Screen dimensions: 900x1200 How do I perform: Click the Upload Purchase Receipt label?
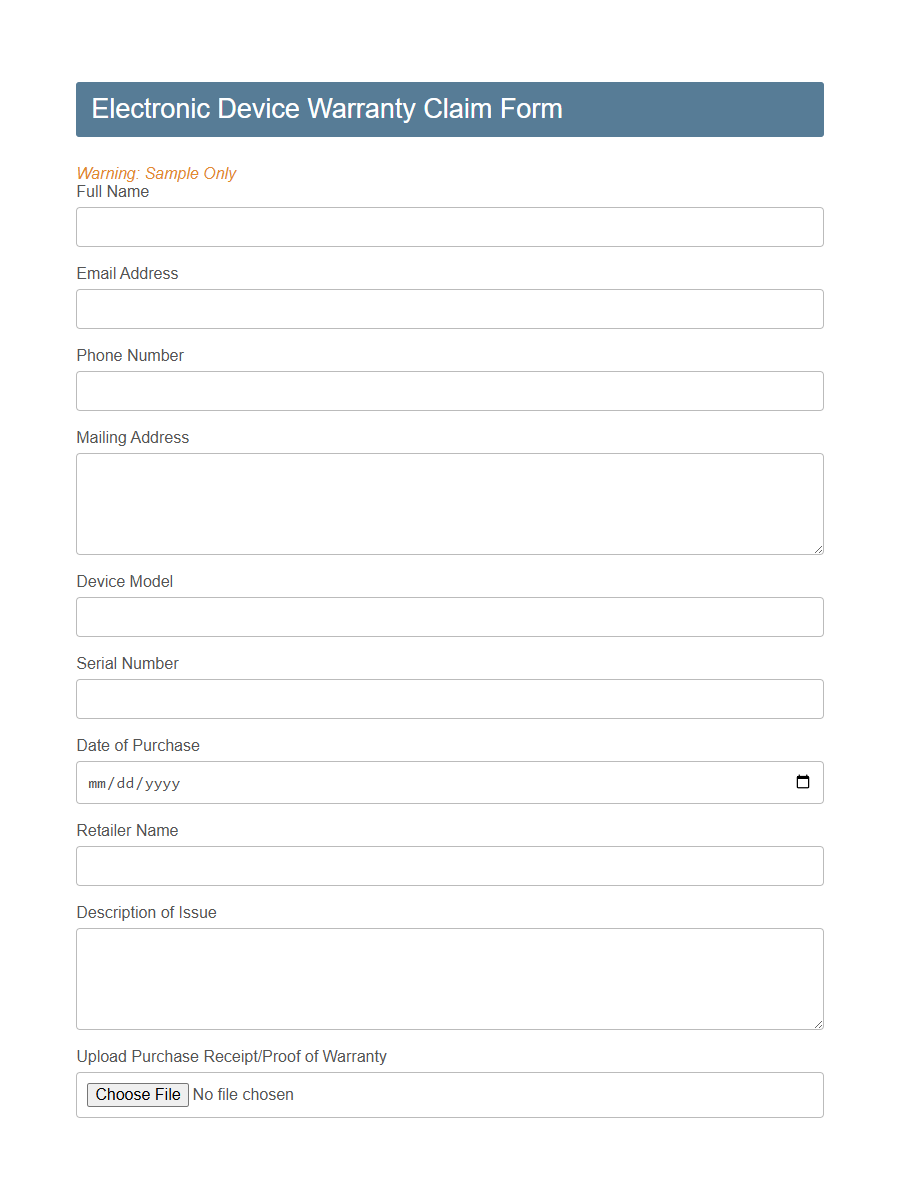click(232, 1056)
